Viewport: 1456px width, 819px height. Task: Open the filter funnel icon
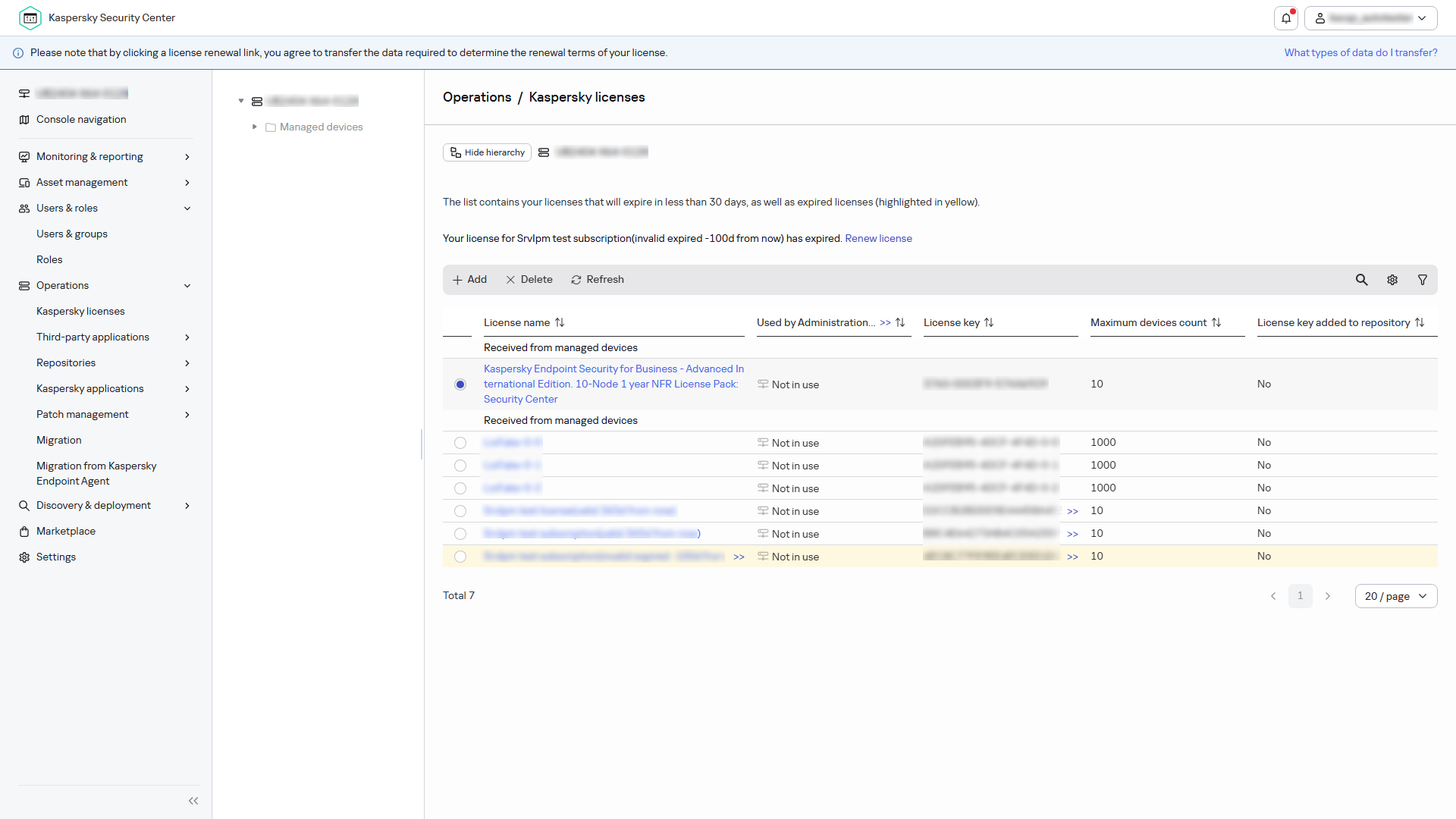point(1423,280)
